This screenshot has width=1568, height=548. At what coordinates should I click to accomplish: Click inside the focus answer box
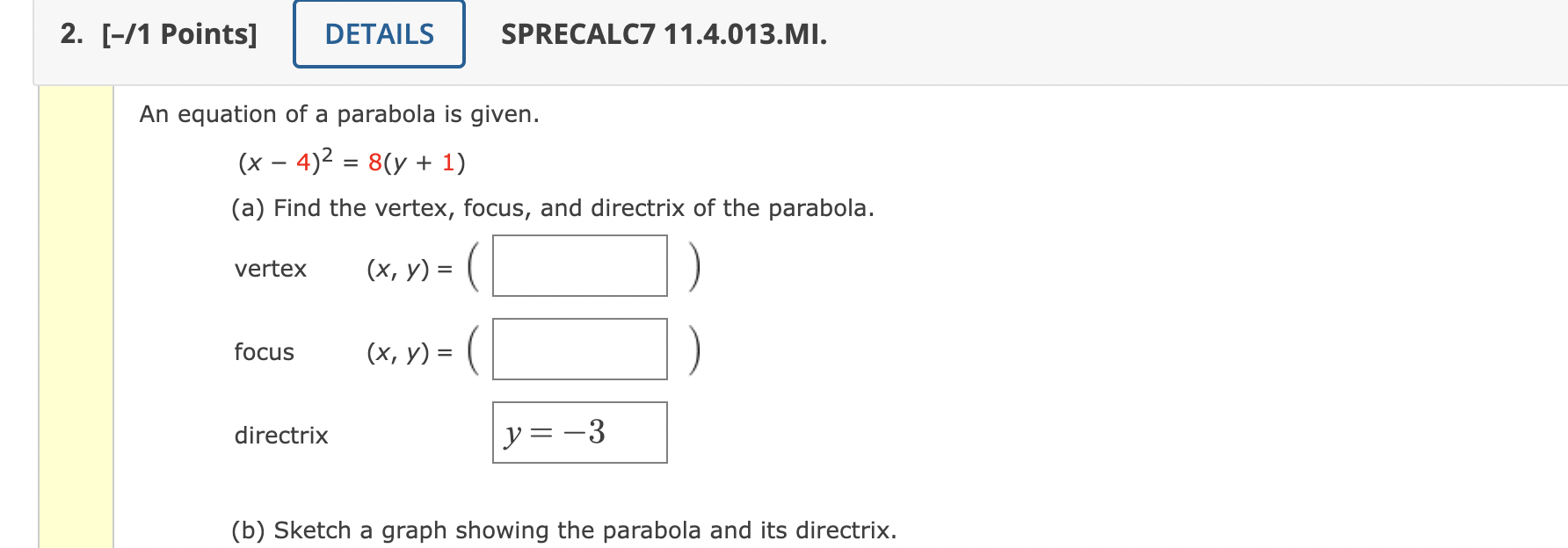578,350
